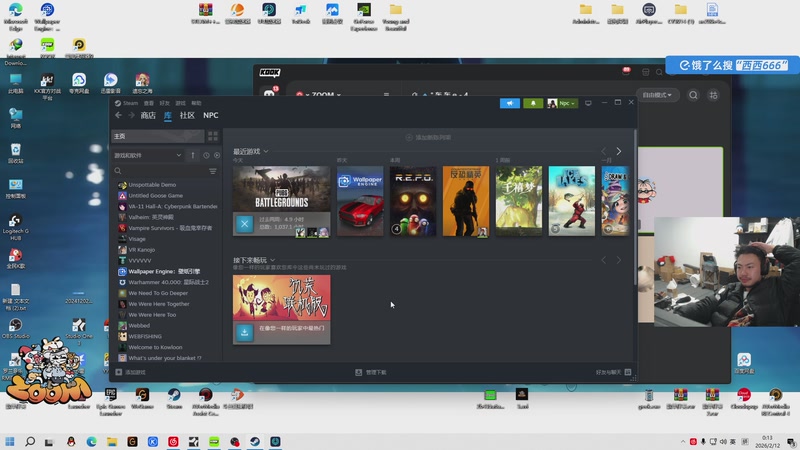Viewport: 800px width, 450px height.
Task: Open OBS Studio desktop shortcut
Action: click(x=15, y=329)
